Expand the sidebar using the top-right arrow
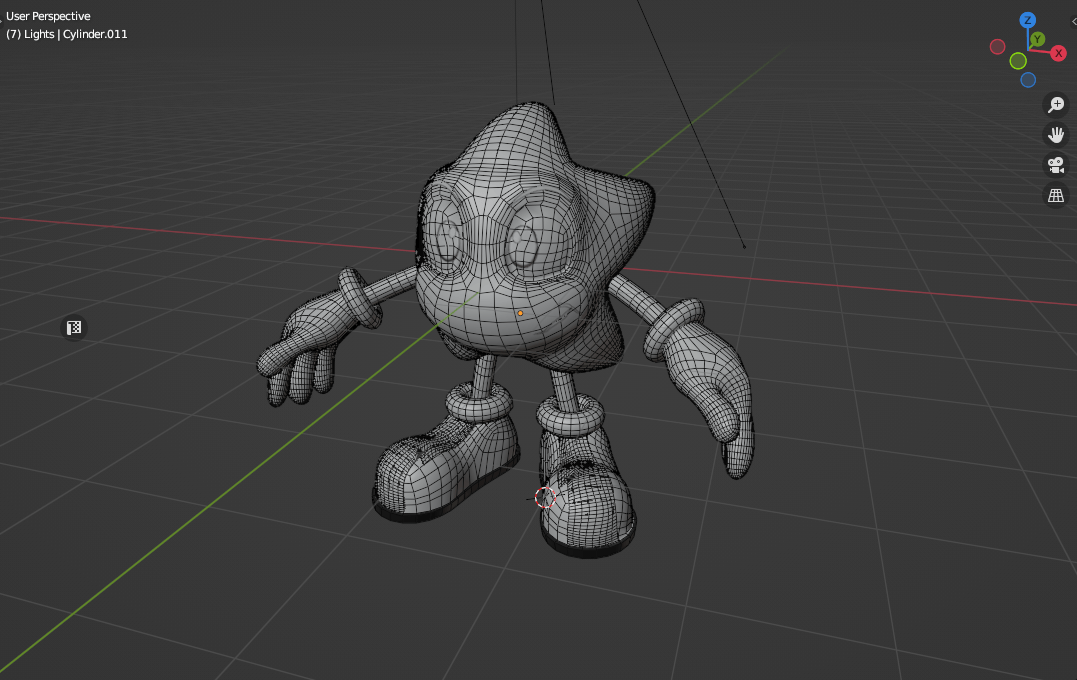The height and width of the screenshot is (680, 1077). pyautogui.click(x=1072, y=21)
